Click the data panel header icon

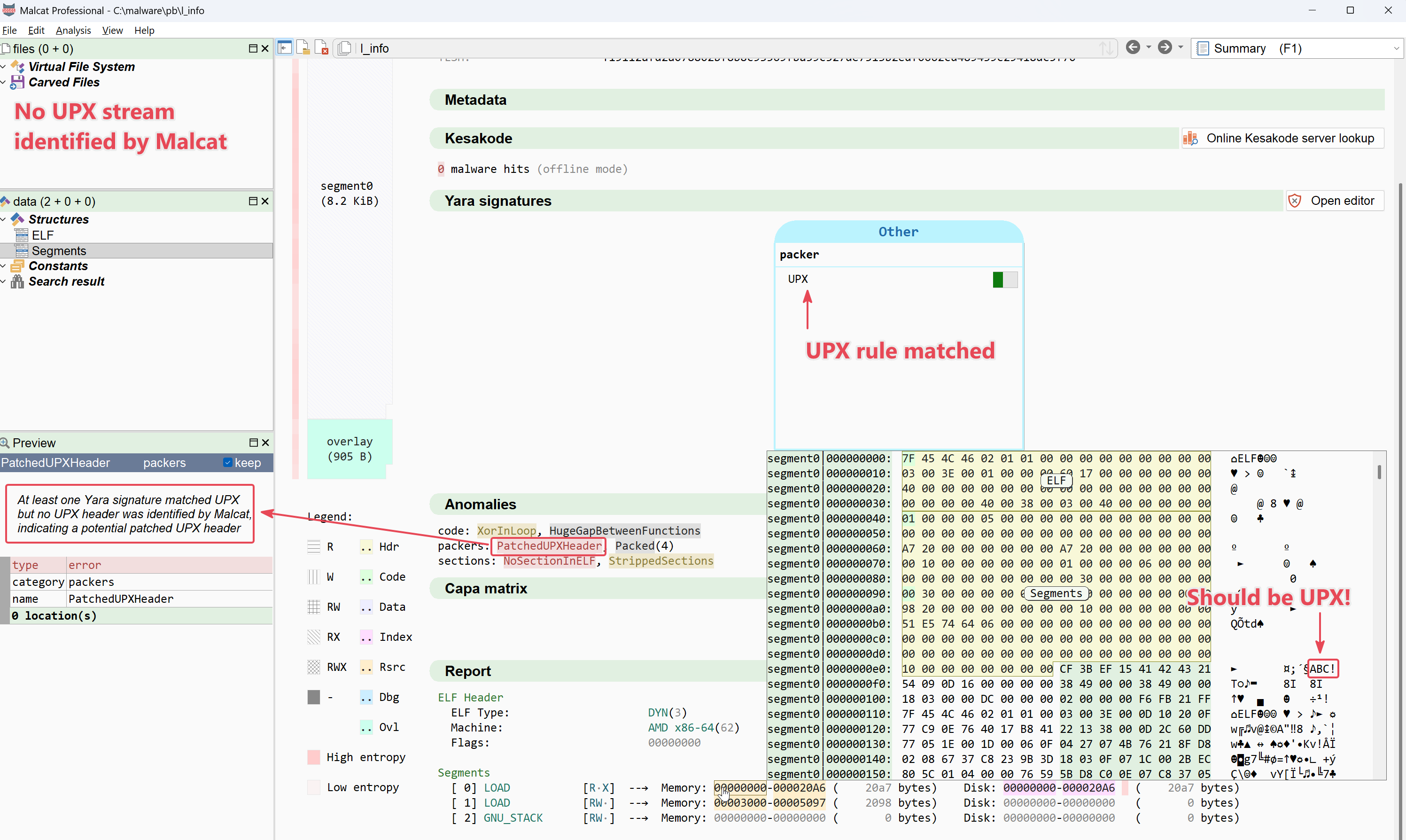(x=5, y=201)
